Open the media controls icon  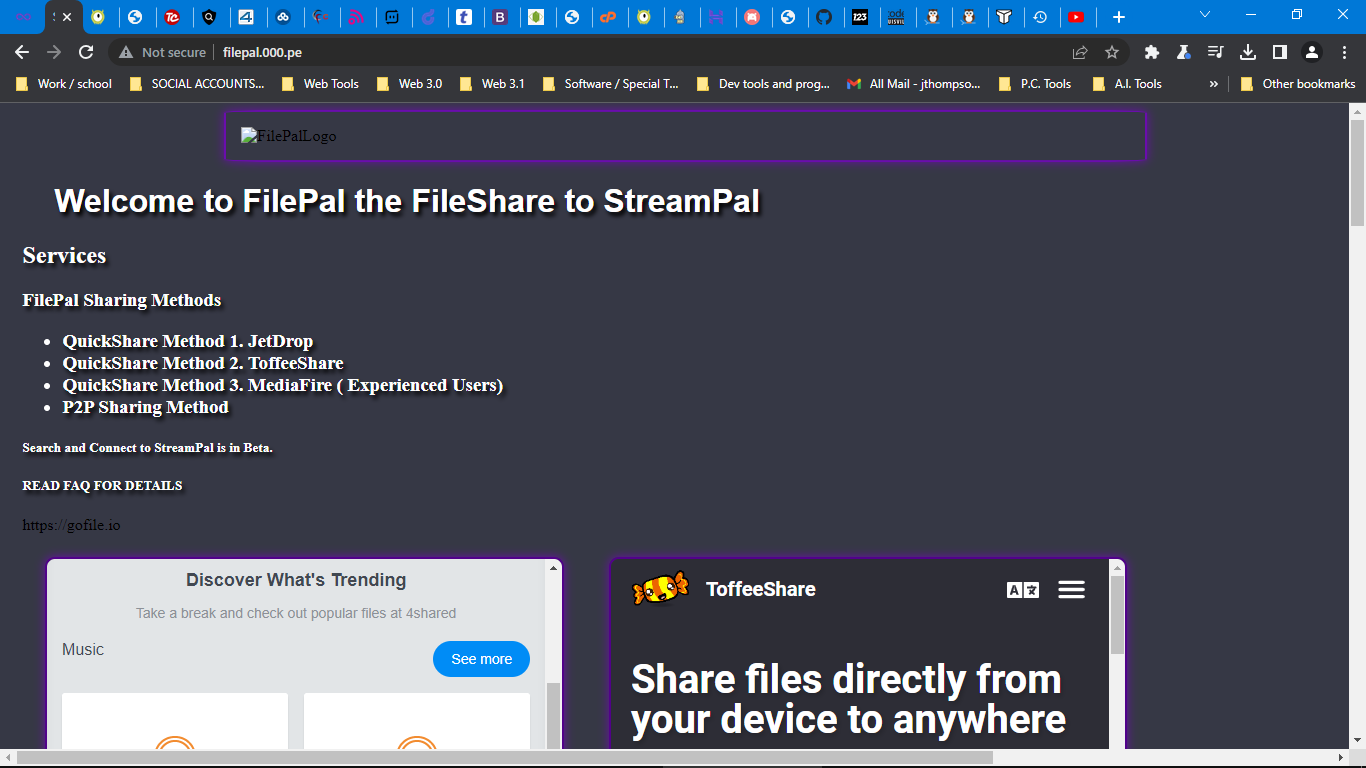(x=1216, y=52)
